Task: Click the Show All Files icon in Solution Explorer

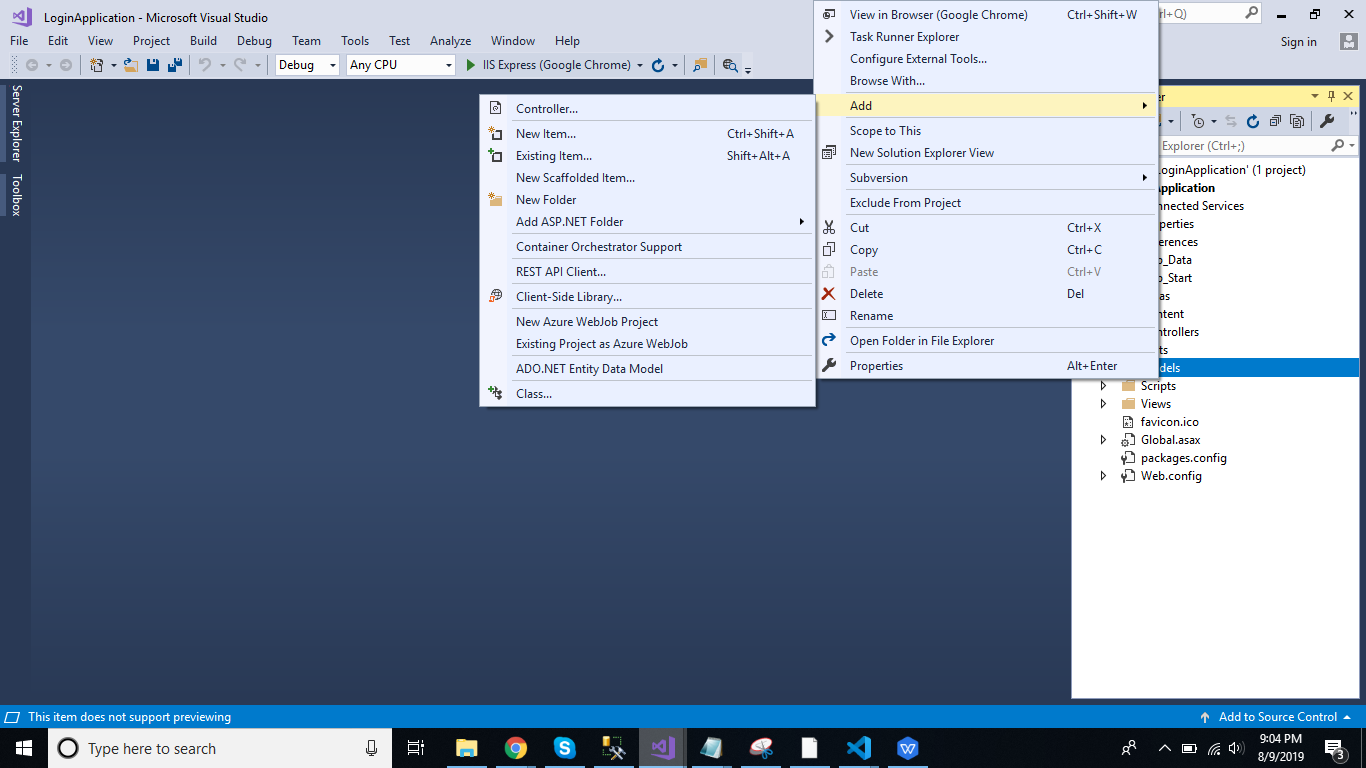Action: tap(1297, 121)
